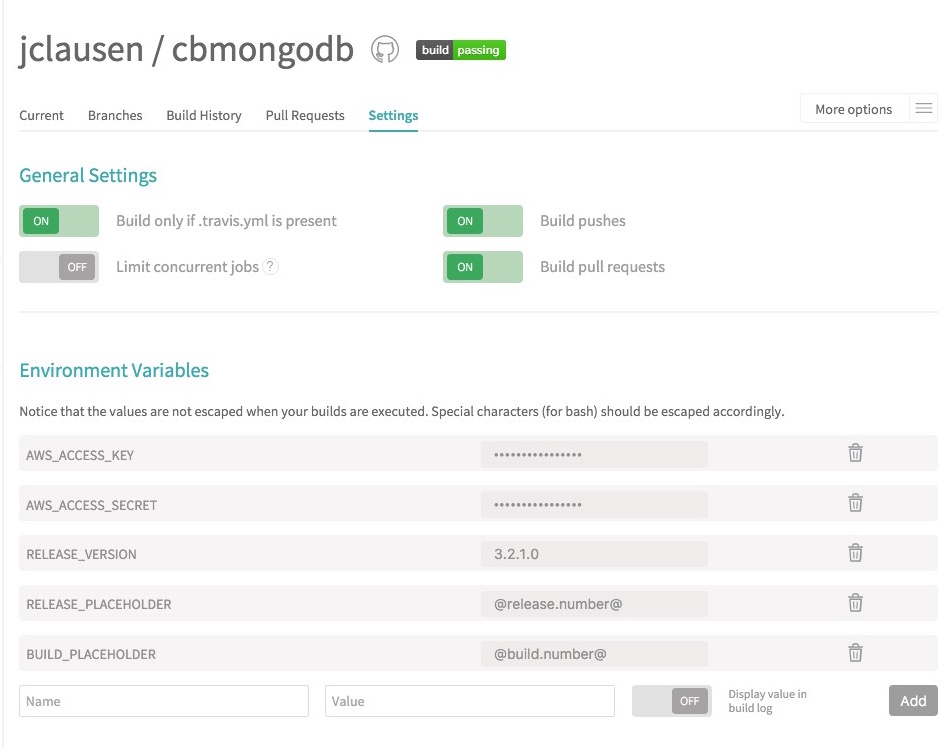Focus the variable Name input field
950x748 pixels.
point(164,701)
